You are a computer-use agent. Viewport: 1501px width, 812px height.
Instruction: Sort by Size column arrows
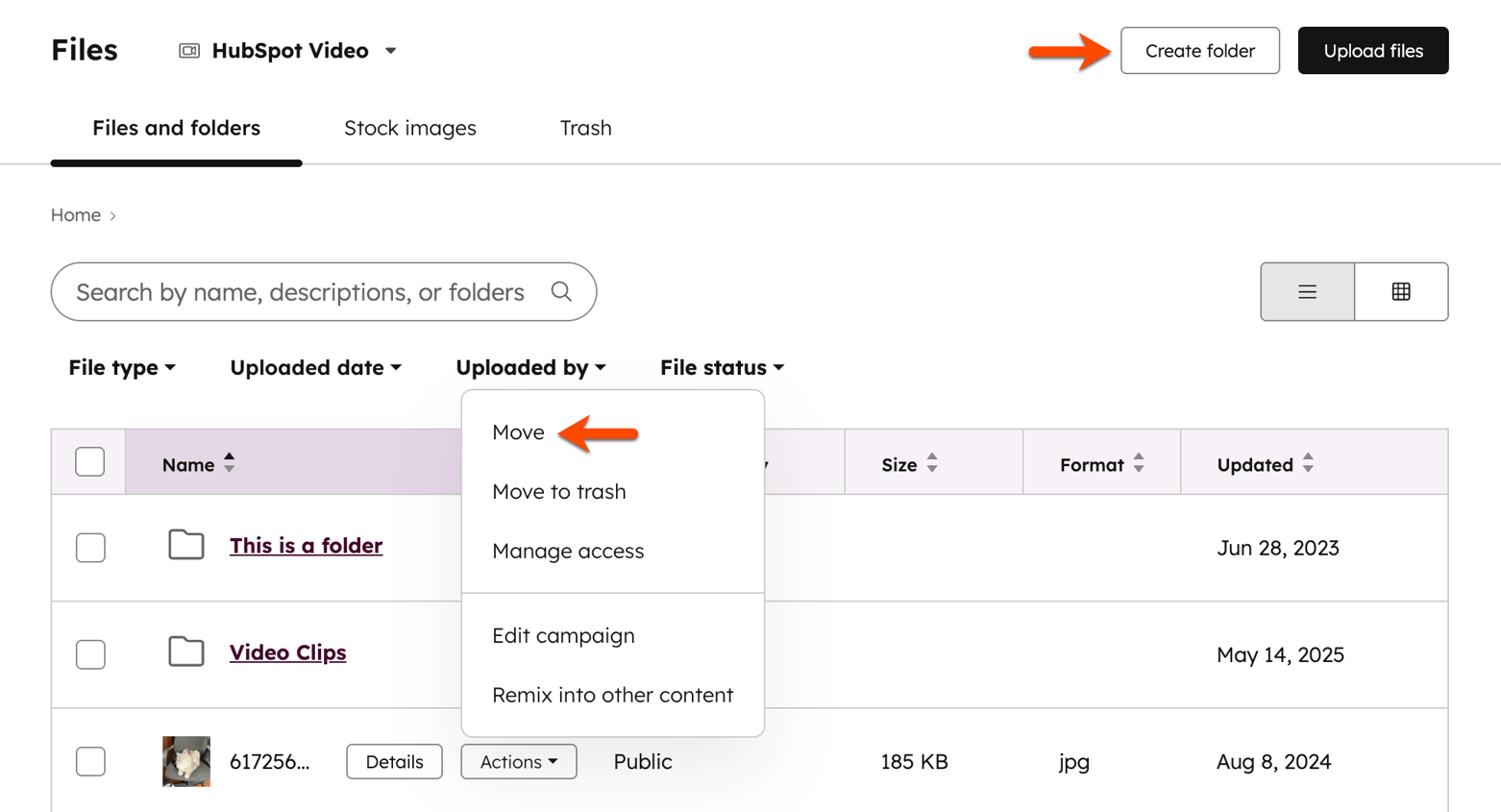932,463
